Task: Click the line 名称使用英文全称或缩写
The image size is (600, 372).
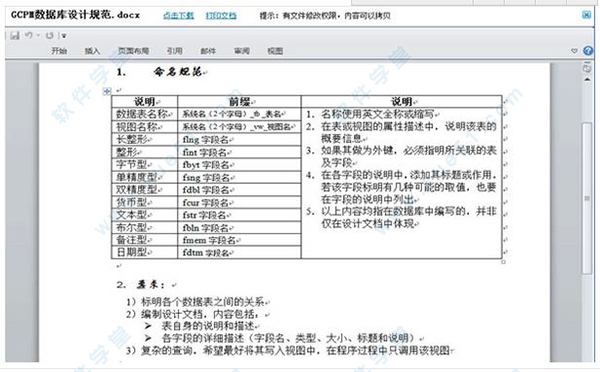Action: (379, 114)
